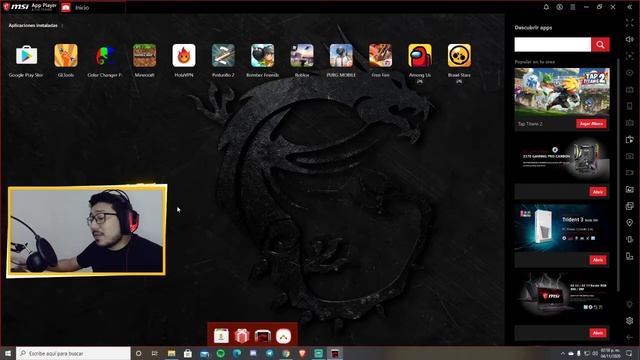The width and height of the screenshot is (640, 360).
Task: Toggle fullscreen from the side toolbar
Action: point(630,23)
